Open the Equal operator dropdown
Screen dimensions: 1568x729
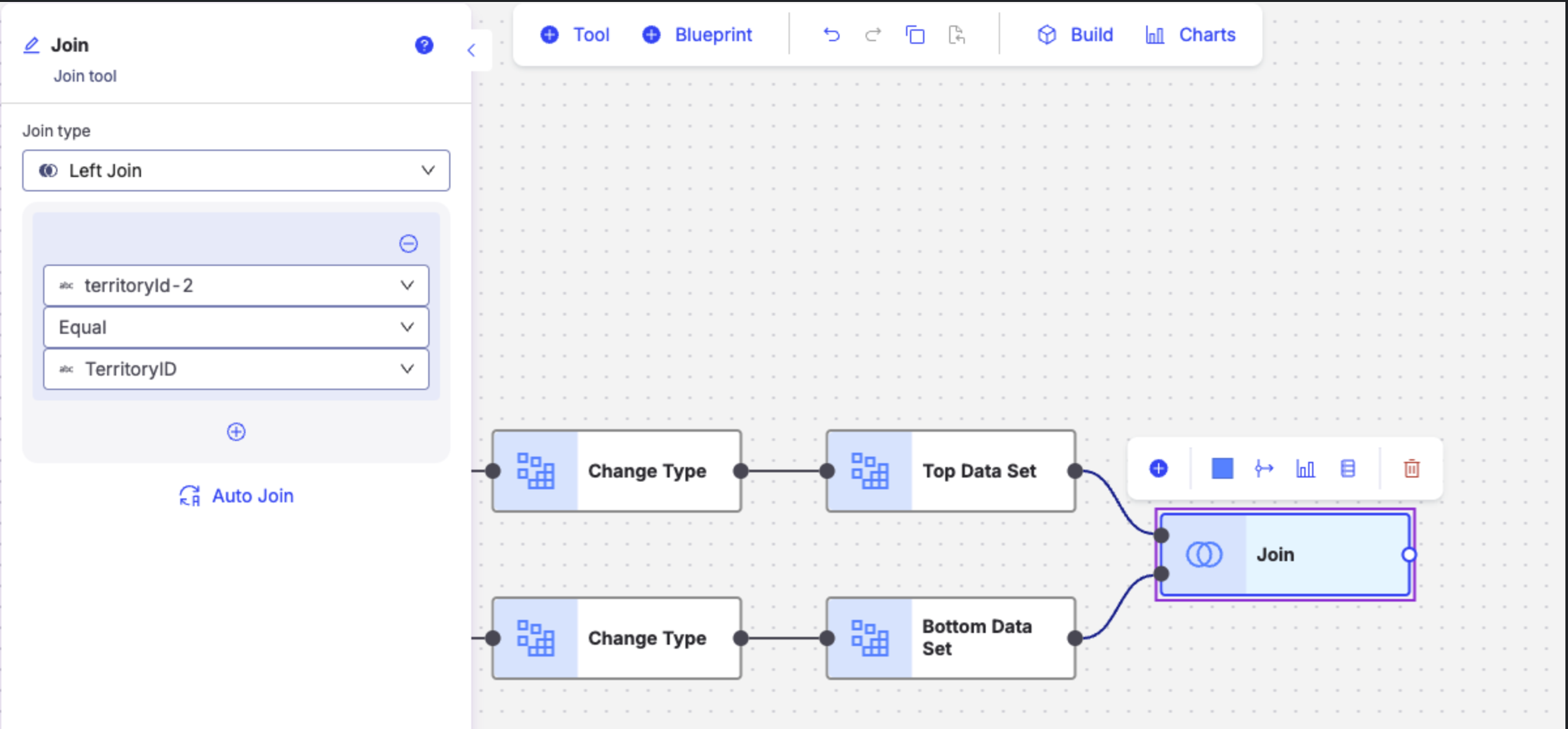point(236,327)
